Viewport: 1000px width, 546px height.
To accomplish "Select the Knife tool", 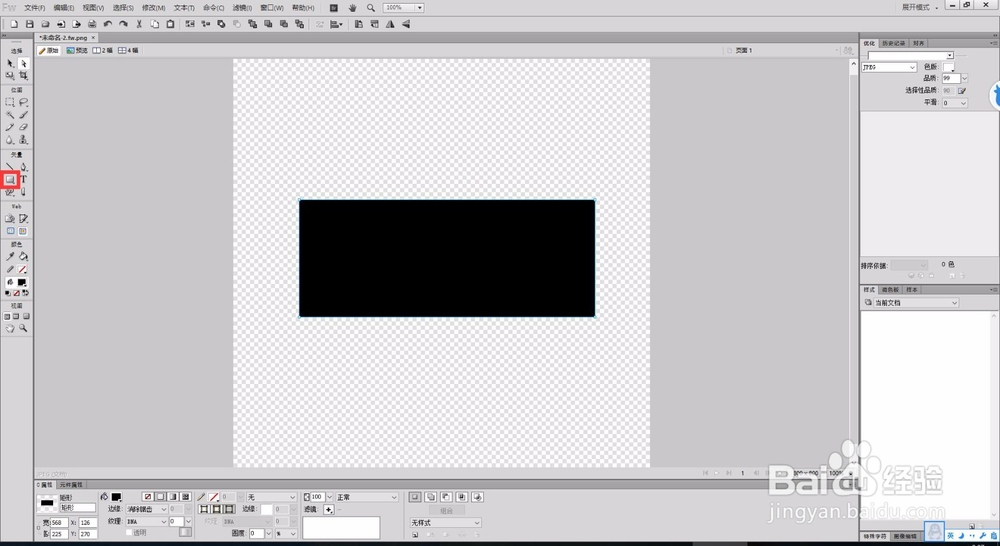I will [24, 192].
